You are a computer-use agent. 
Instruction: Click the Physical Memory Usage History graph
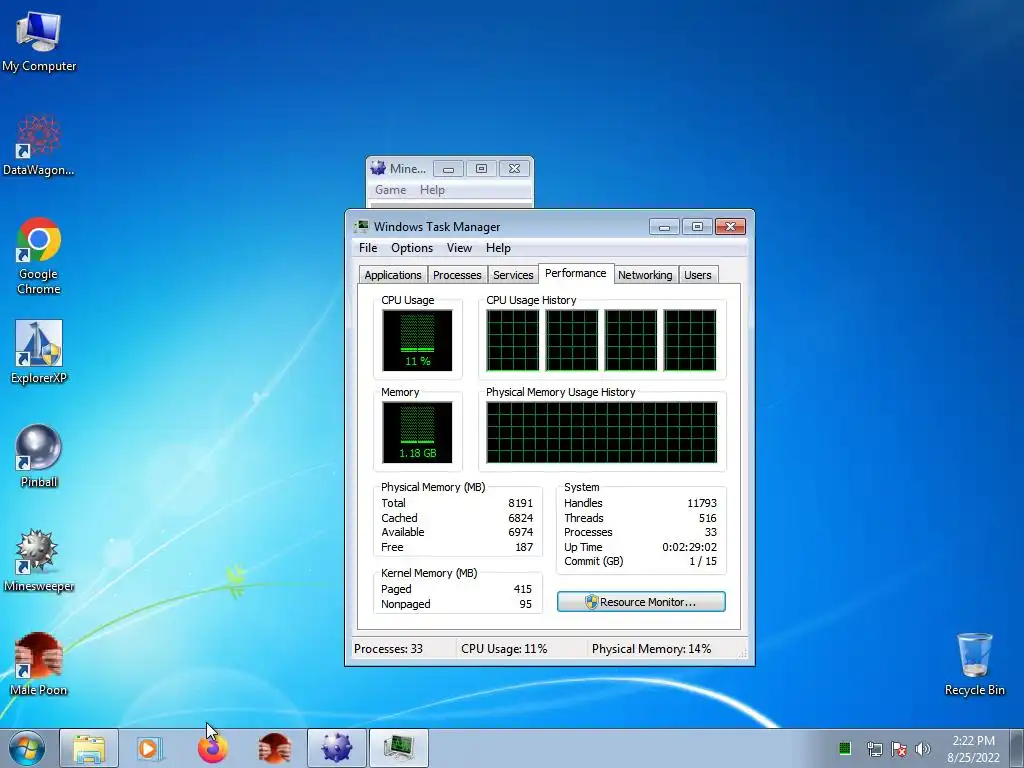point(601,432)
